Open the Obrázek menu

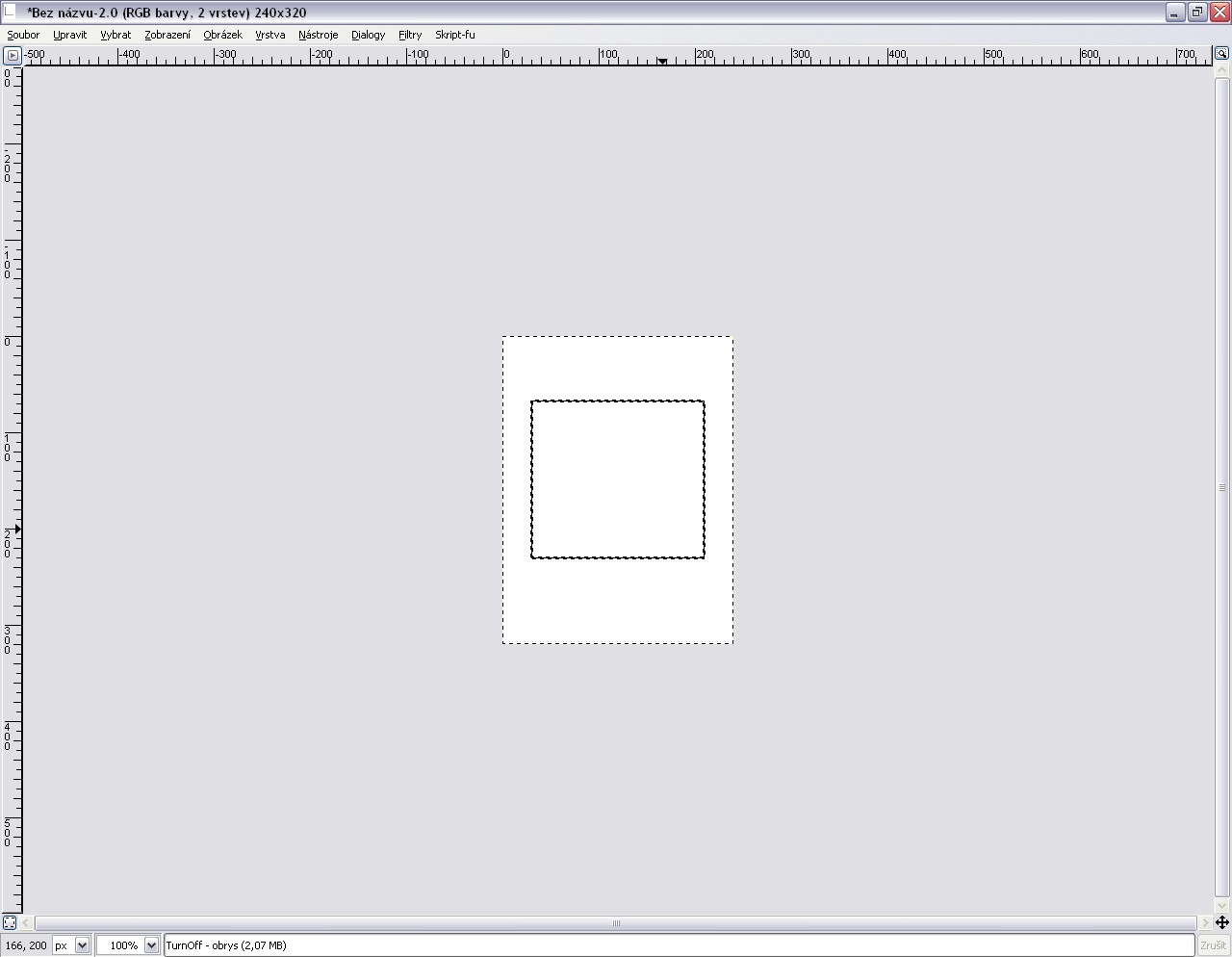[222, 35]
